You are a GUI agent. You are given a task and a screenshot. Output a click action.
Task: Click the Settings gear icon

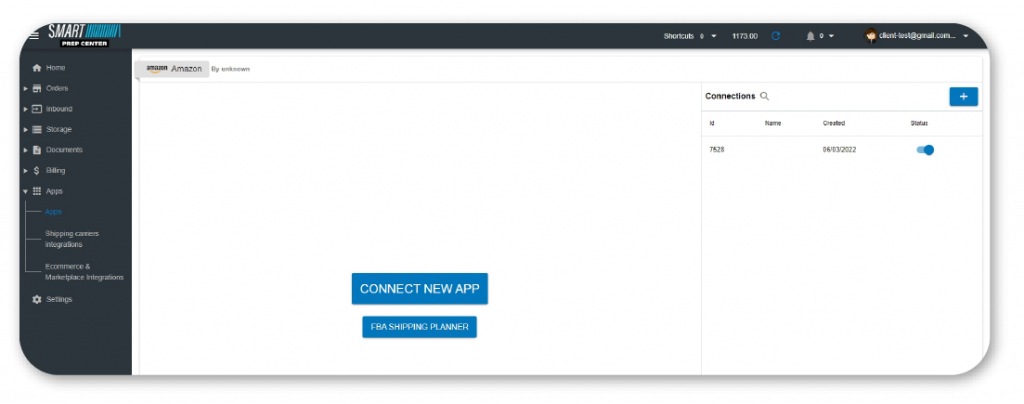(x=37, y=299)
